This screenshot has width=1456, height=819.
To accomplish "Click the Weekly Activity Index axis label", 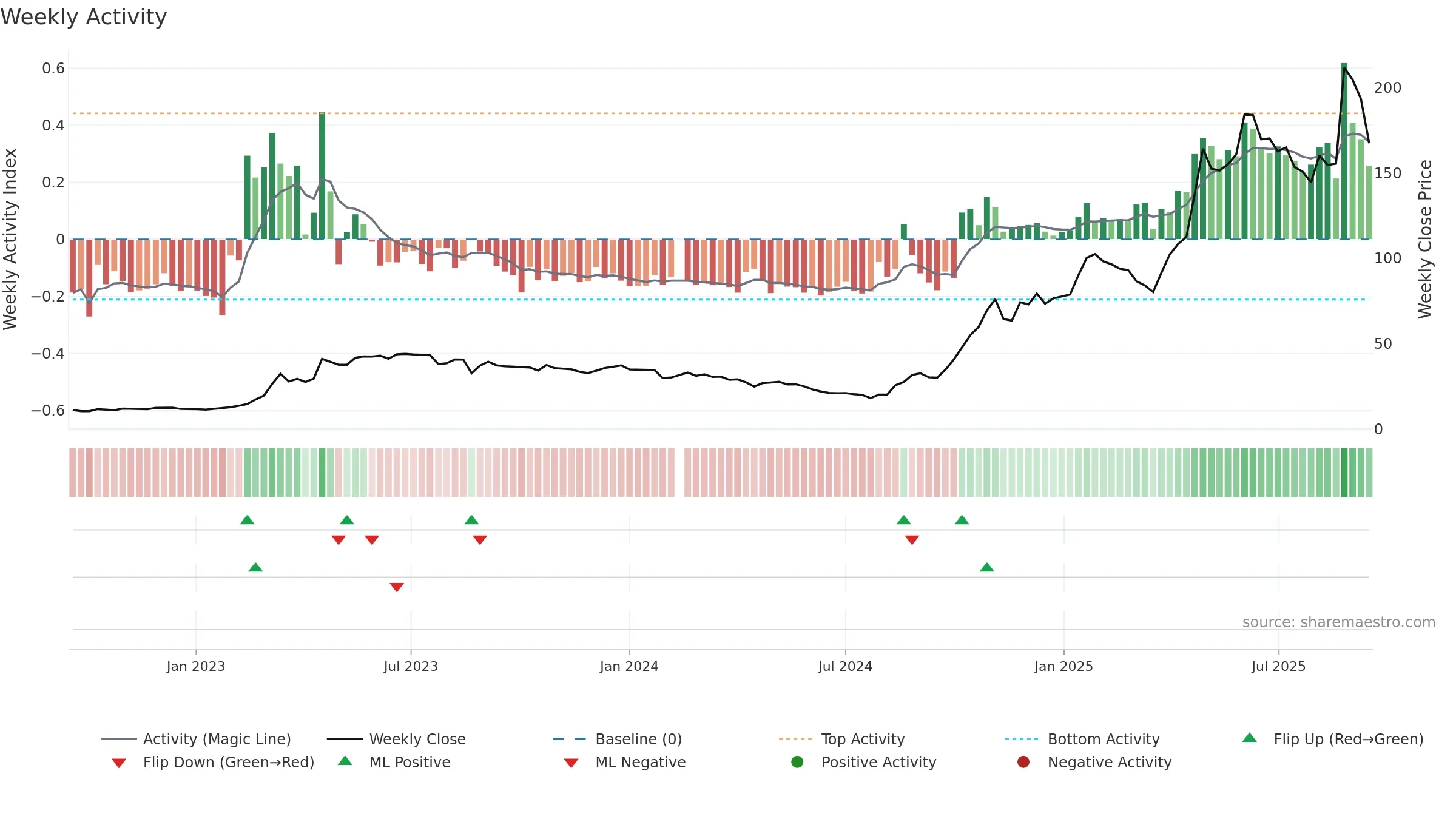I will pos(10,239).
